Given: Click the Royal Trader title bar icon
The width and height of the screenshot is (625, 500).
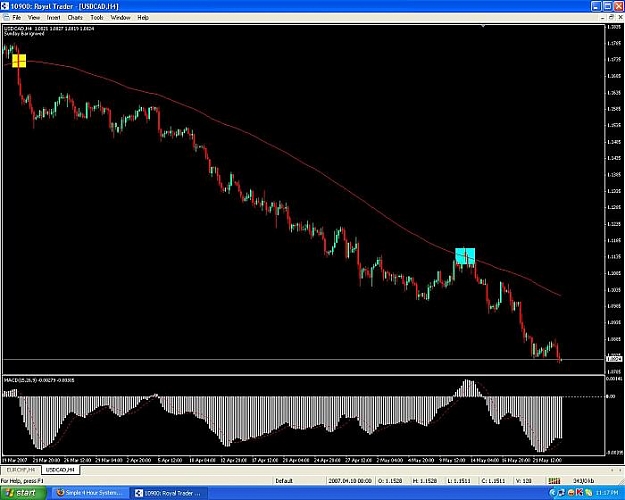Looking at the screenshot, I should coord(5,6).
